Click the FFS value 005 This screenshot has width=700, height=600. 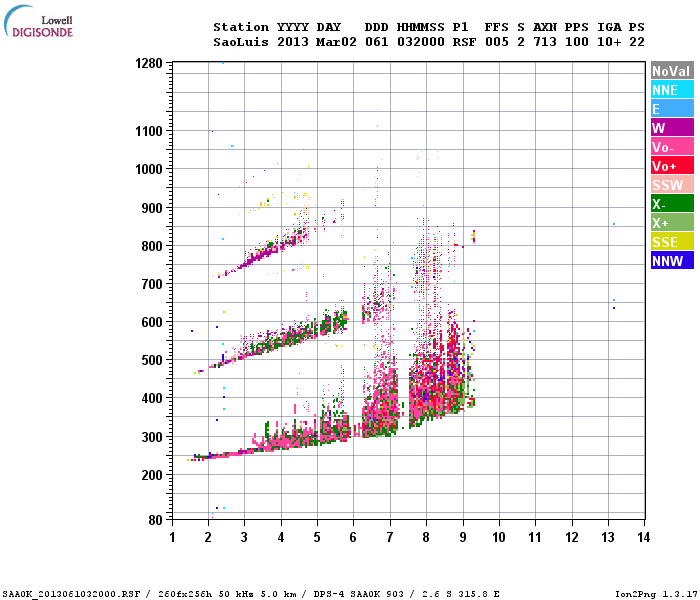pos(497,42)
